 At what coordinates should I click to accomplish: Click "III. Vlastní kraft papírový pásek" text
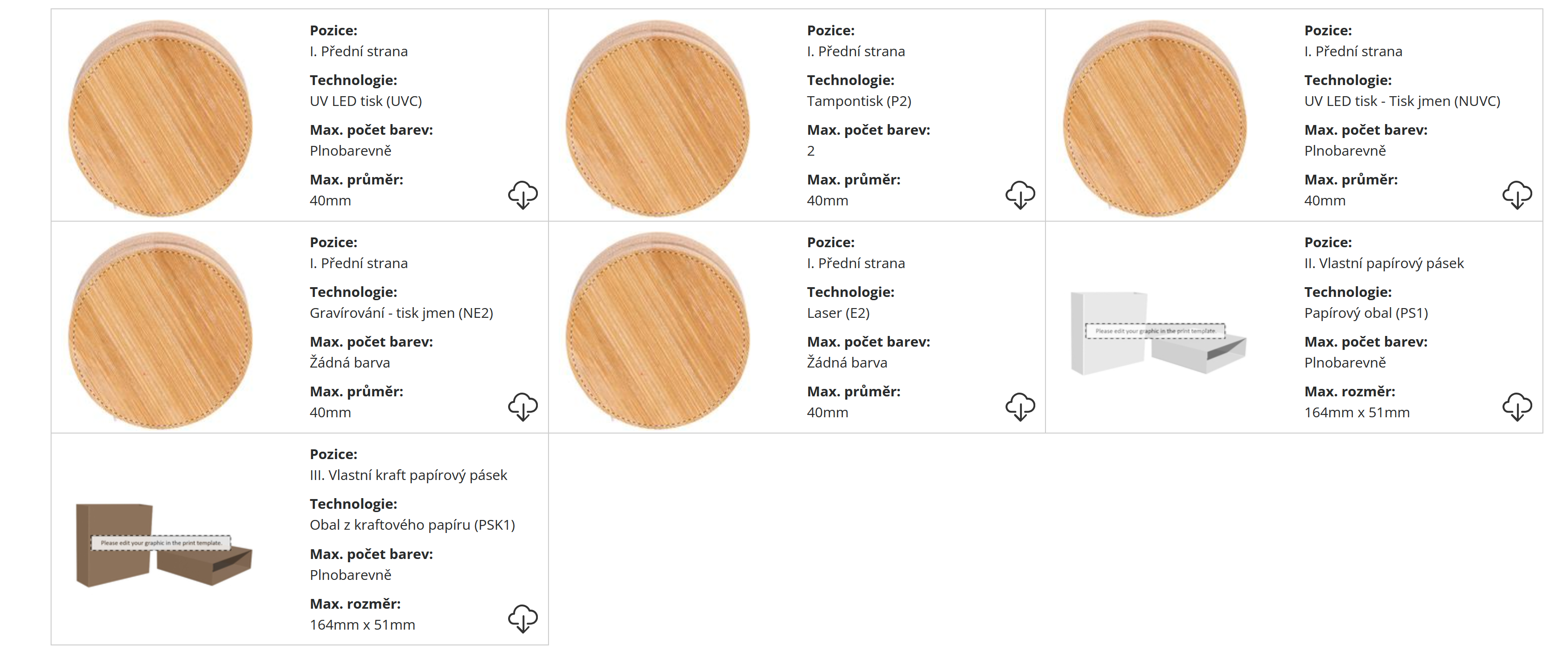[408, 475]
